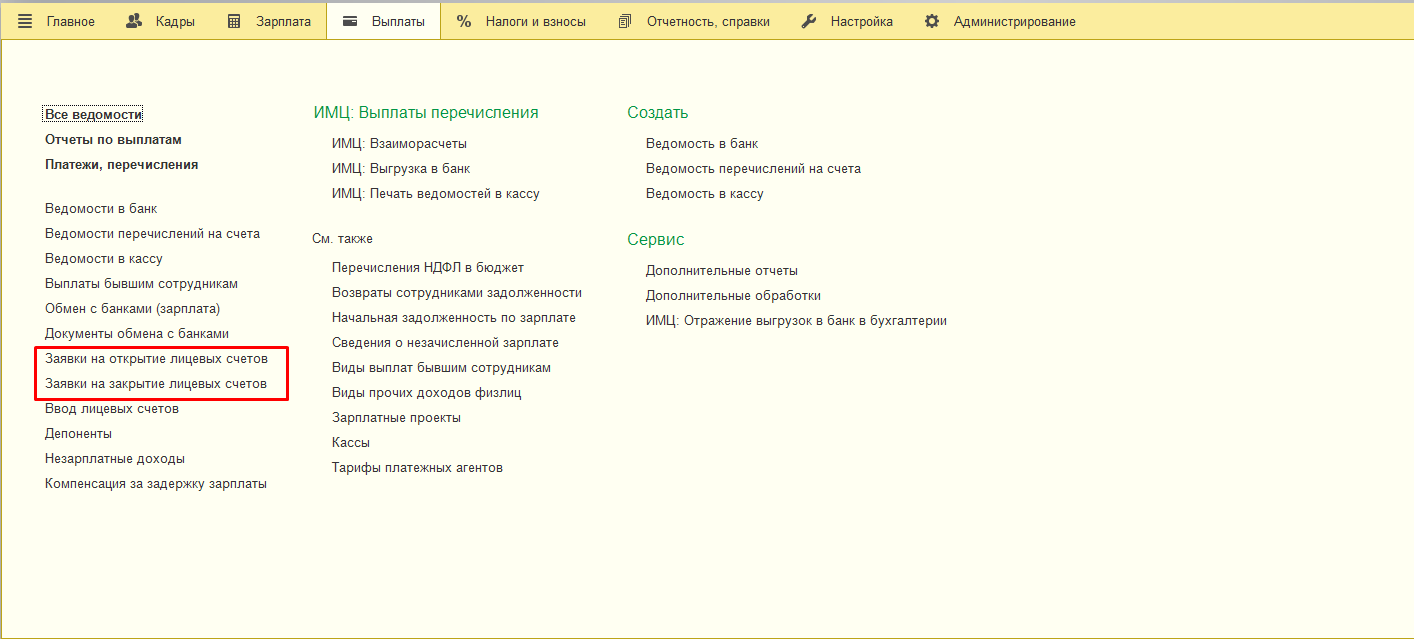The image size is (1414, 639).
Task: Click the gear icon for Администрирование
Action: click(x=932, y=21)
